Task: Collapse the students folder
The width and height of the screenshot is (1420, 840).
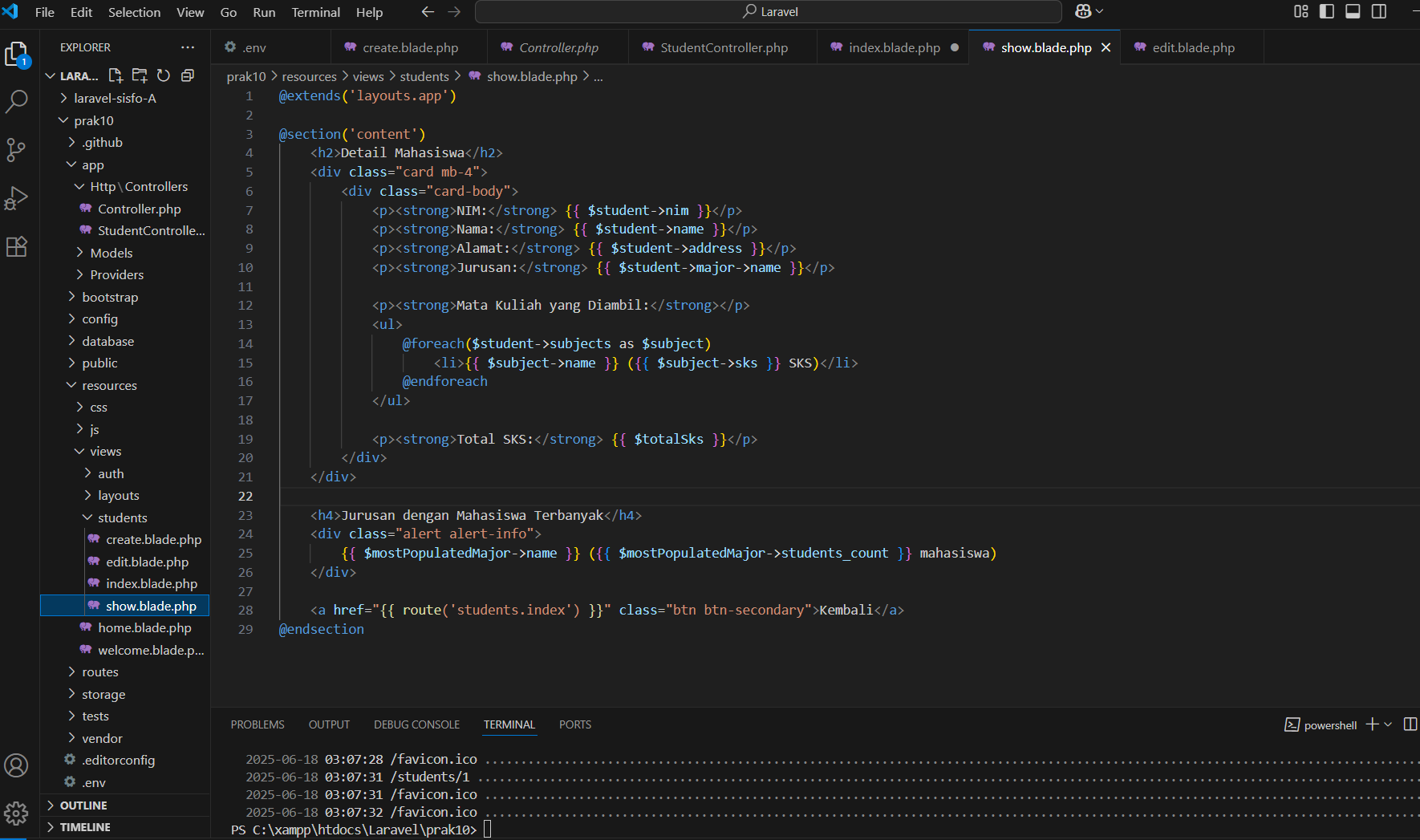Action: pos(122,518)
